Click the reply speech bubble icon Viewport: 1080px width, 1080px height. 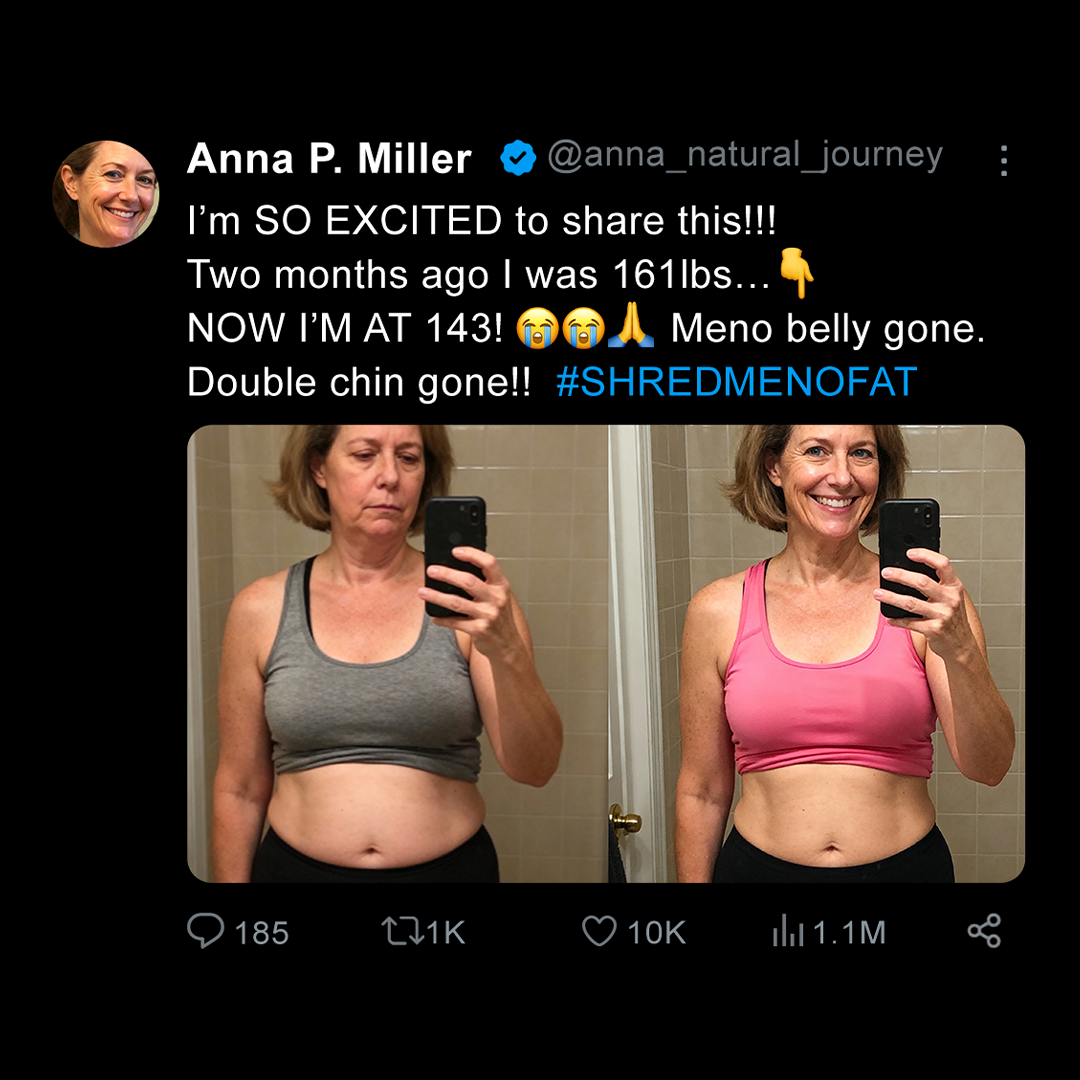pyautogui.click(x=205, y=931)
